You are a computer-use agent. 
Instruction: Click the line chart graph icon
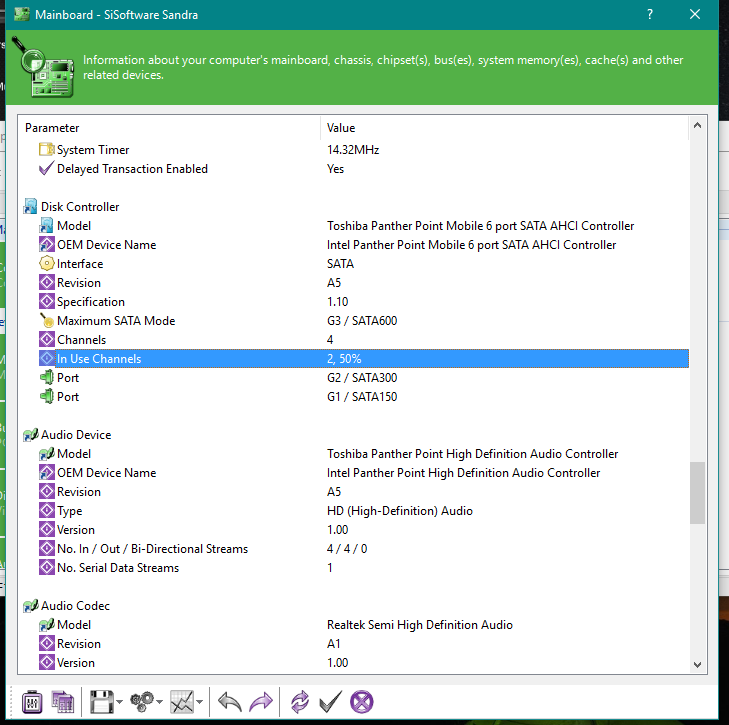pyautogui.click(x=182, y=702)
